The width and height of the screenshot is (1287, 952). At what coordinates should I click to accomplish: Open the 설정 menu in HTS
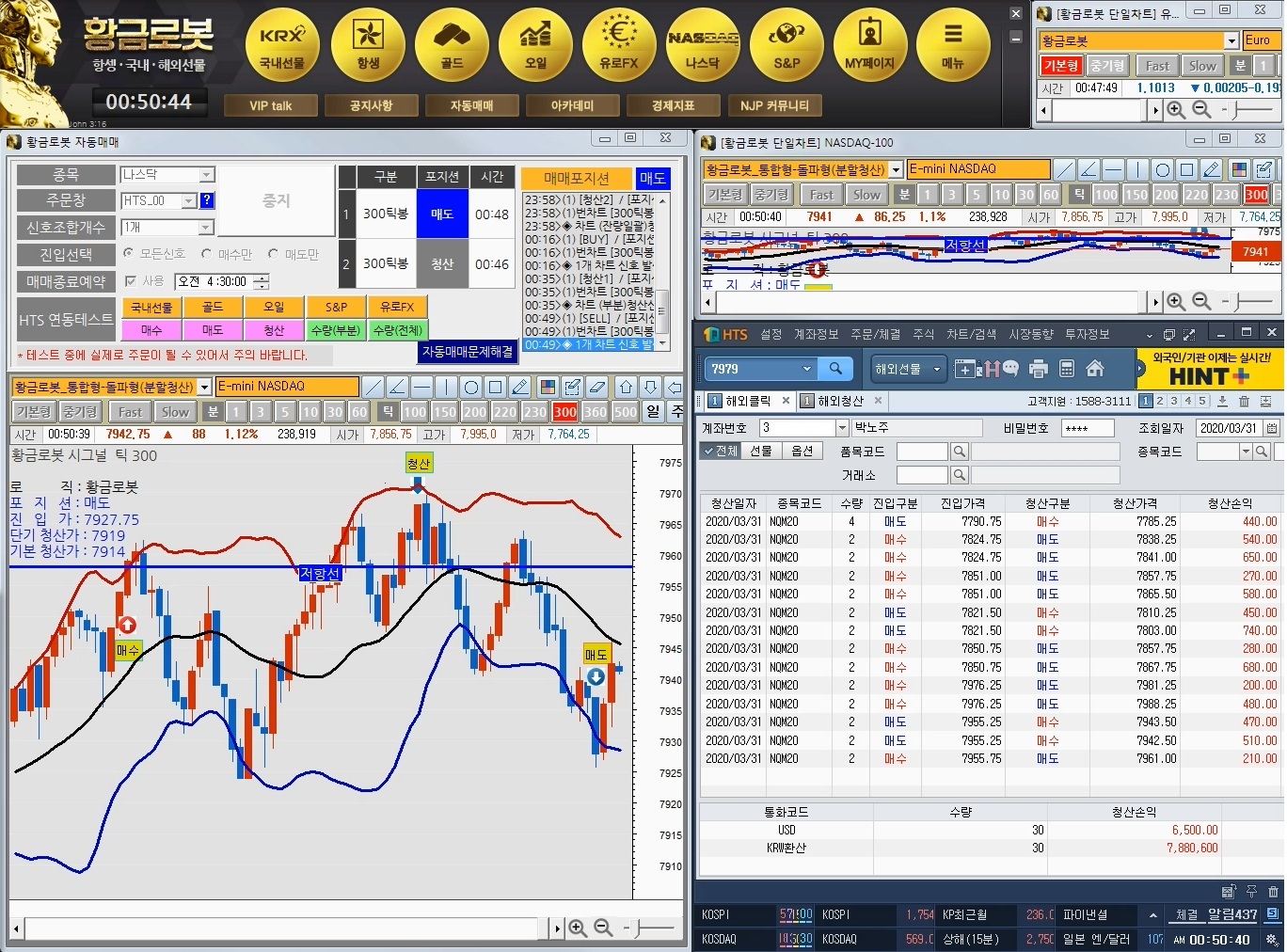pyautogui.click(x=771, y=334)
